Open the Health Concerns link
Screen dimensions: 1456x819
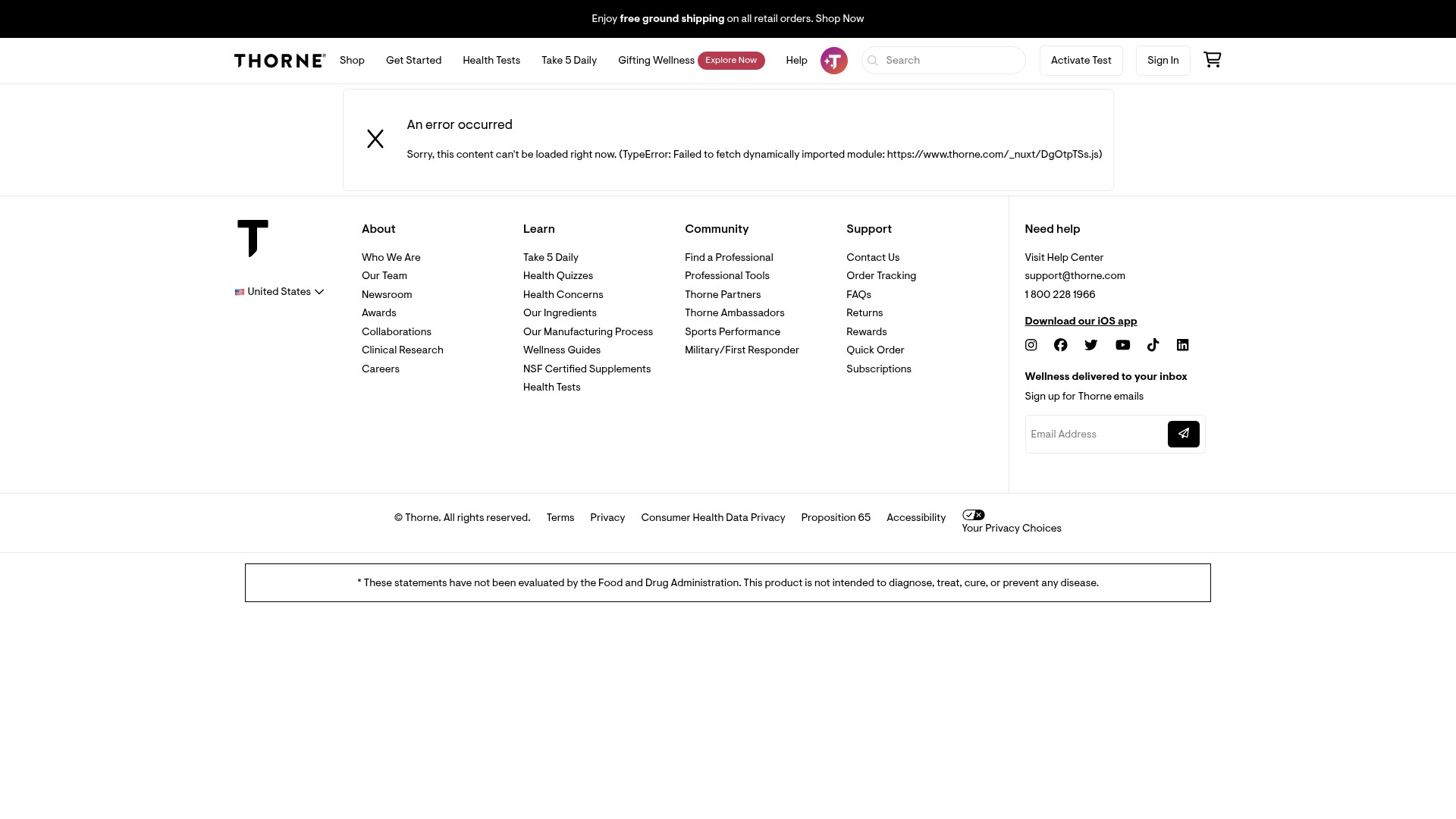point(563,295)
